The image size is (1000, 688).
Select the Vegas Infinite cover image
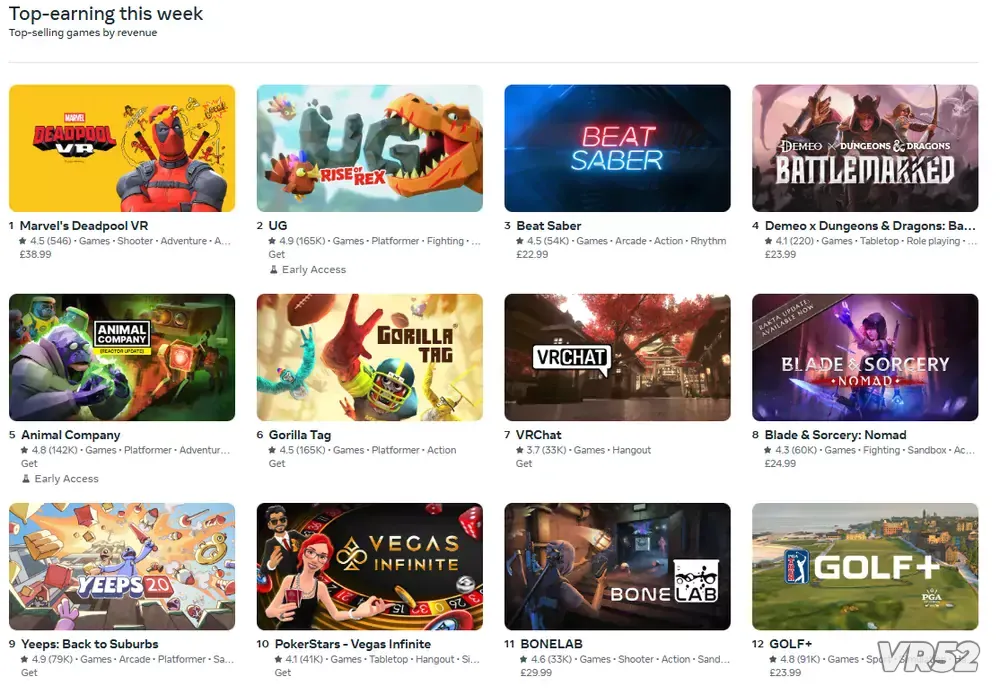pyautogui.click(x=370, y=566)
